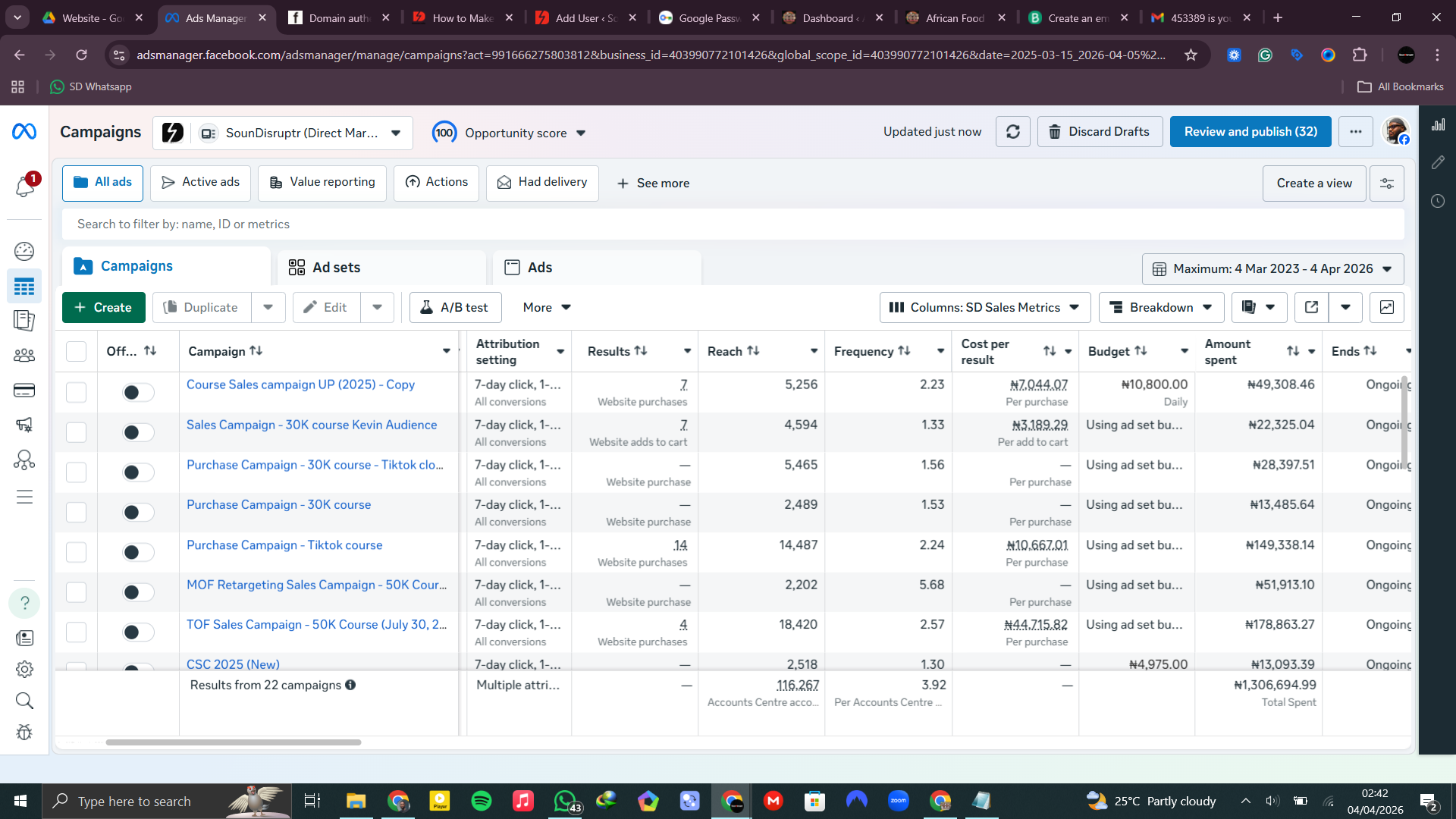Open the edit pencil icon on right rail
Viewport: 1456px width, 819px height.
coord(1438,162)
